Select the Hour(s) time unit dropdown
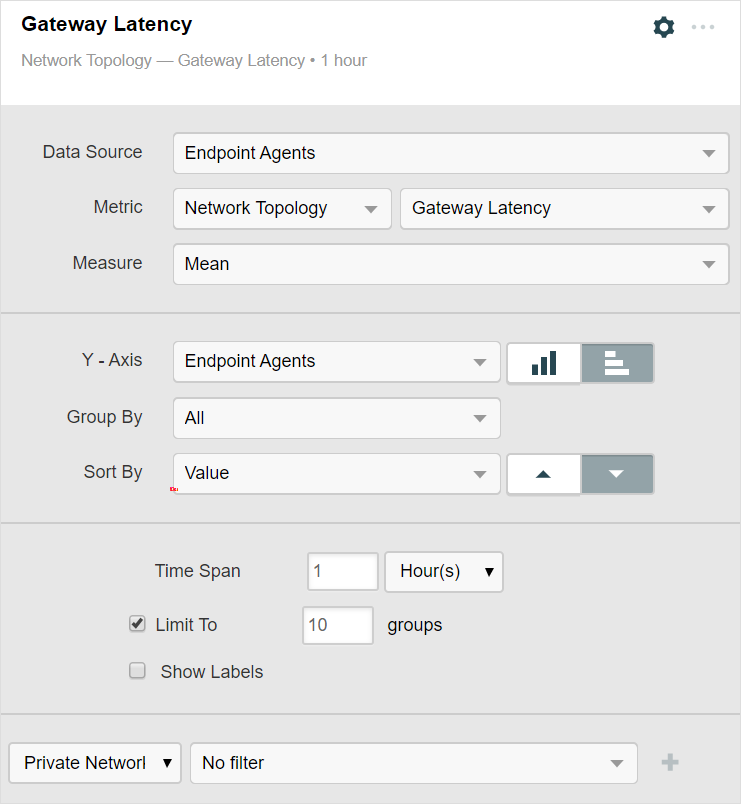Image resolution: width=741 pixels, height=804 pixels. (444, 572)
